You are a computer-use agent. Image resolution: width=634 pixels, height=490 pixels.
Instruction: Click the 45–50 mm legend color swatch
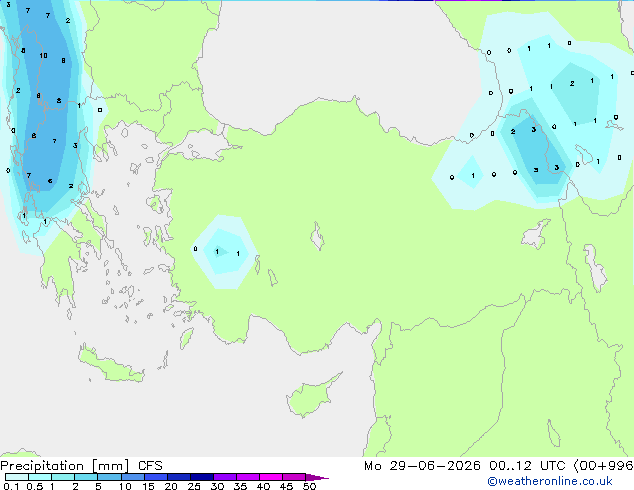294,477
